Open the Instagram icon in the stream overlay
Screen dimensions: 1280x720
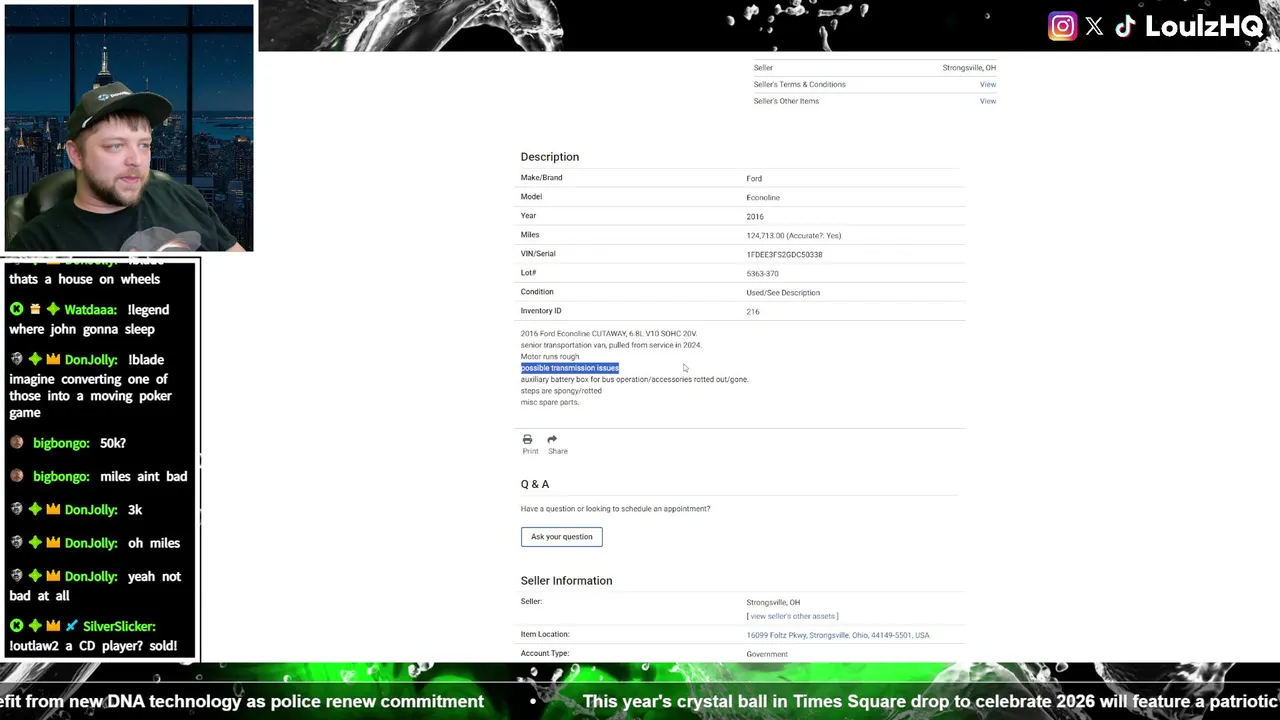click(1062, 26)
